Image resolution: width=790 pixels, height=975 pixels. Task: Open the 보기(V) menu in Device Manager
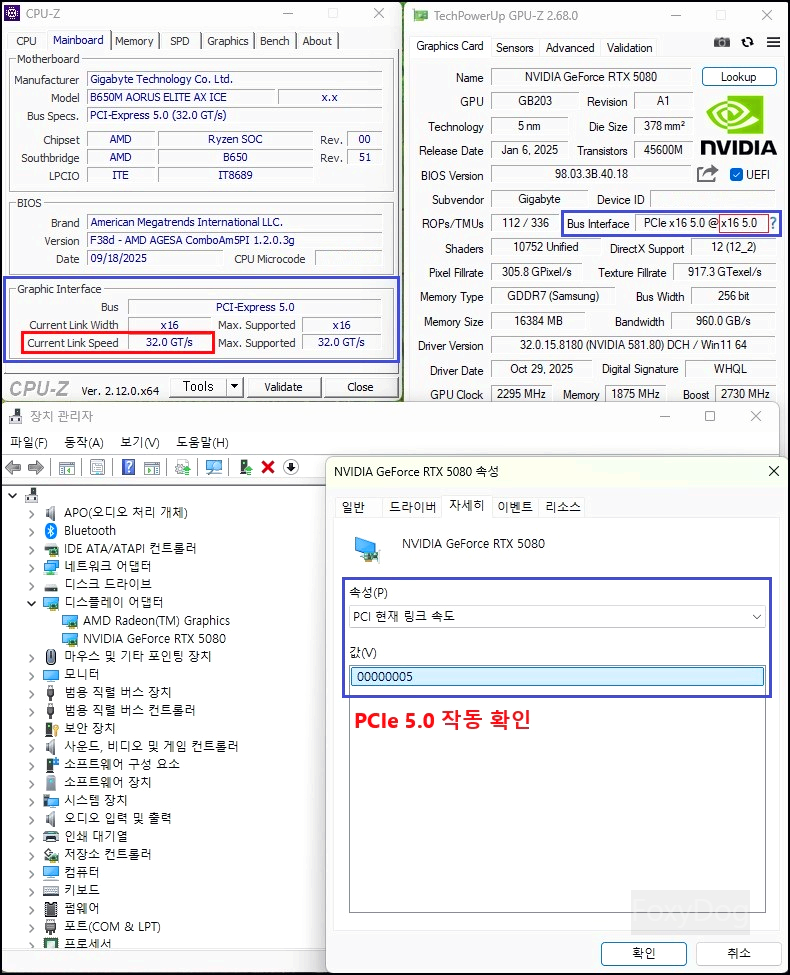point(139,442)
